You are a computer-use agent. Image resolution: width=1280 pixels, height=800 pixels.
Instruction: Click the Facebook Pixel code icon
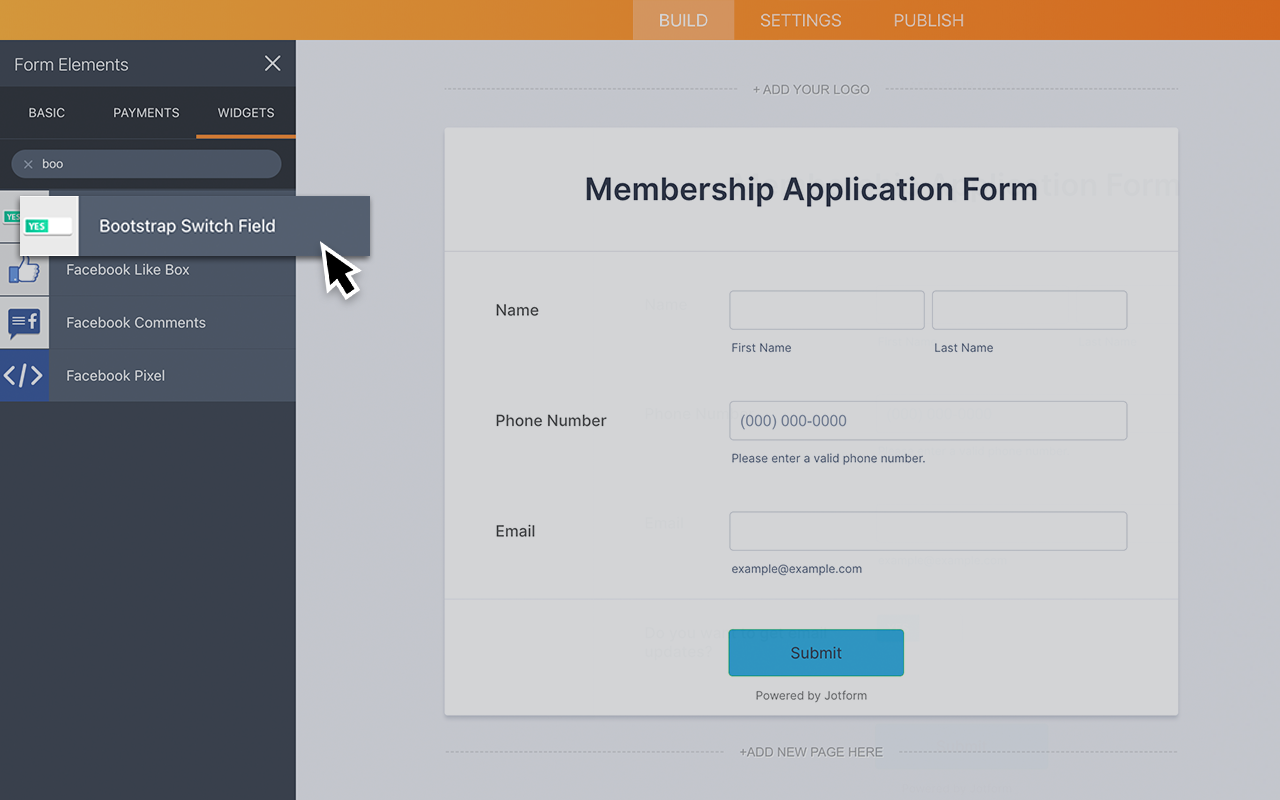tap(24, 375)
